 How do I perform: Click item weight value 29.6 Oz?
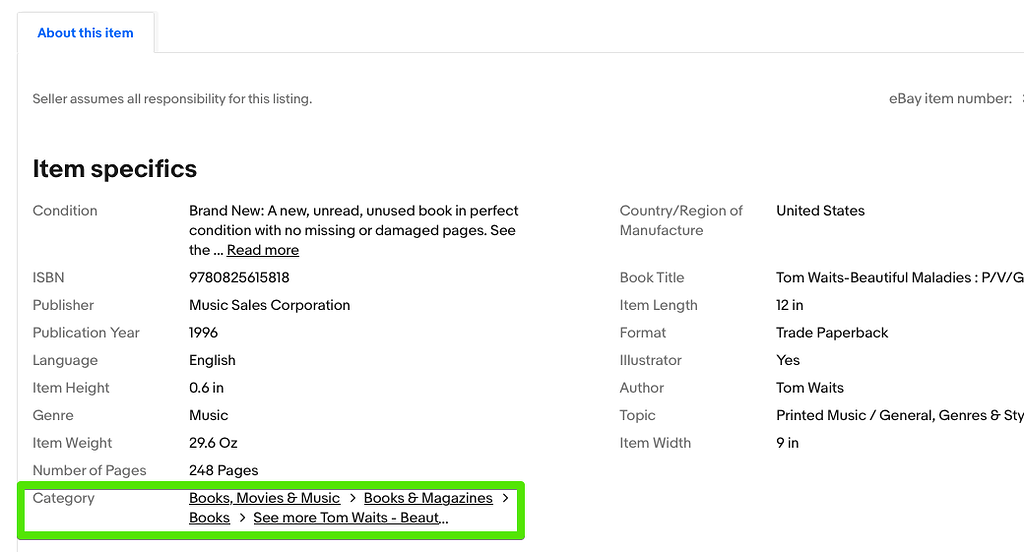click(x=213, y=443)
